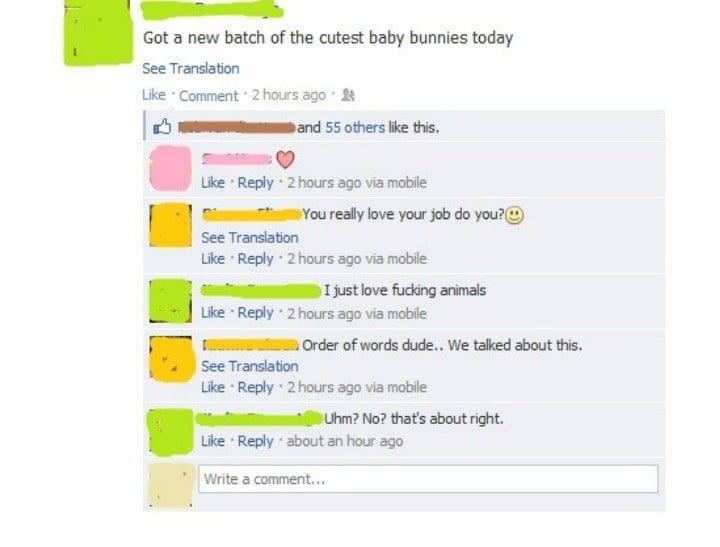The image size is (720, 547).
Task: Reply to 'I just love' animals comment
Action: (x=255, y=313)
